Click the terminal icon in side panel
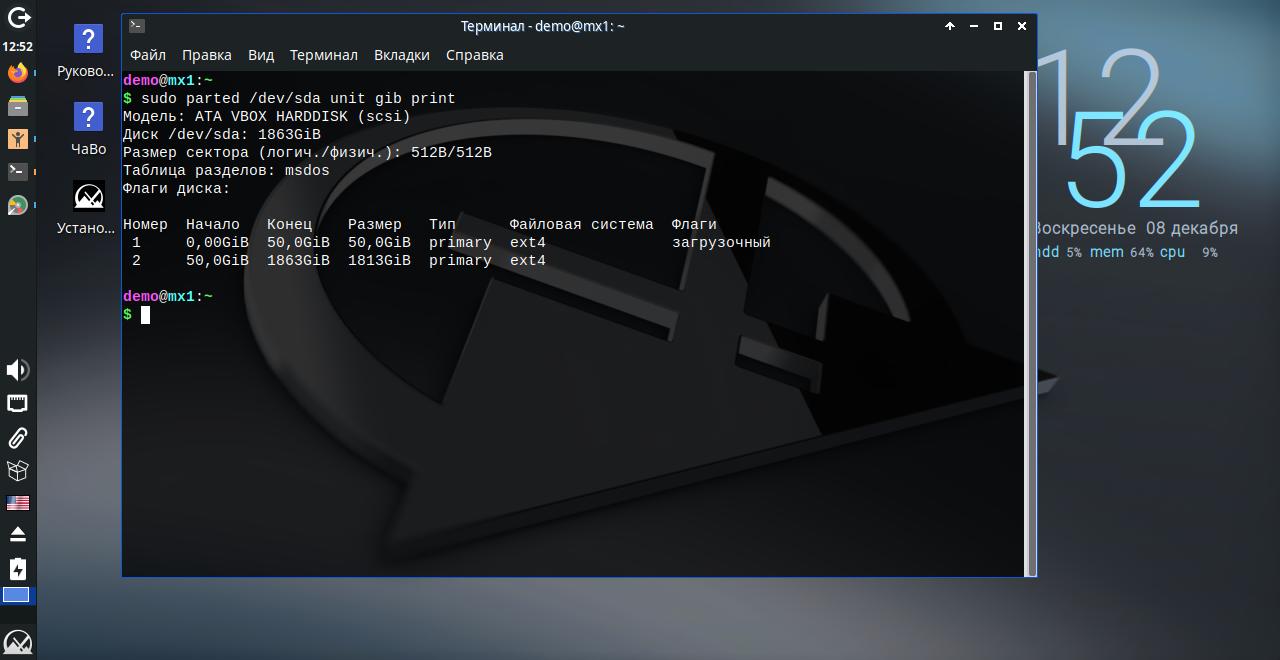The height and width of the screenshot is (660, 1280). 17,172
